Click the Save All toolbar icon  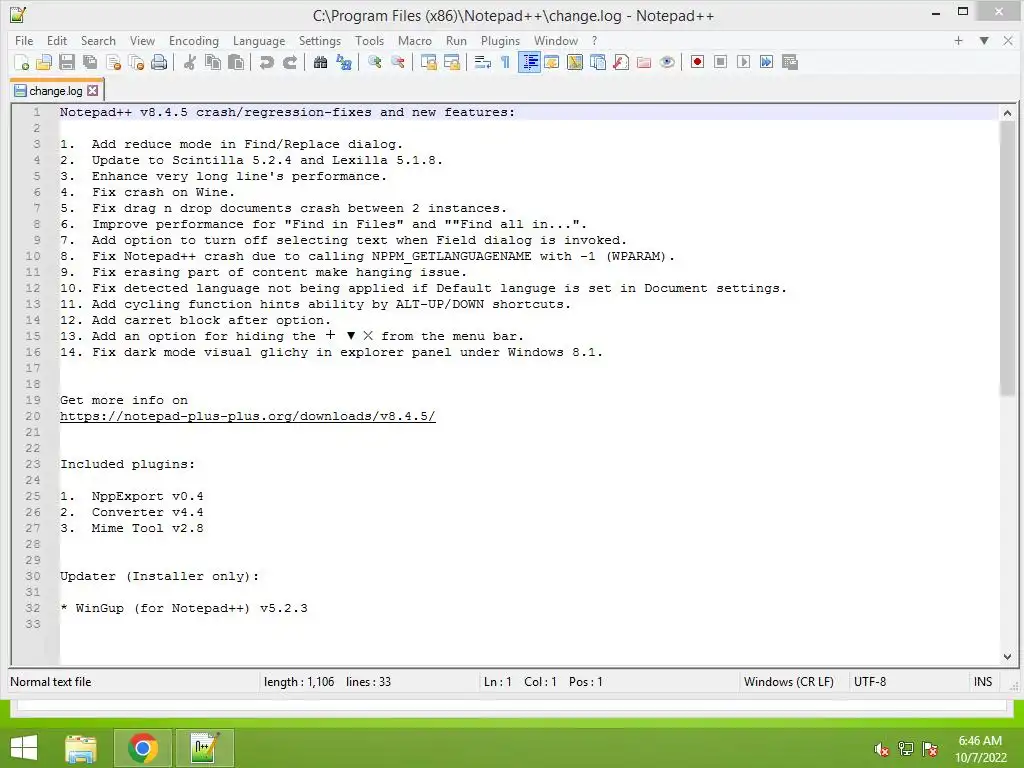click(x=89, y=62)
